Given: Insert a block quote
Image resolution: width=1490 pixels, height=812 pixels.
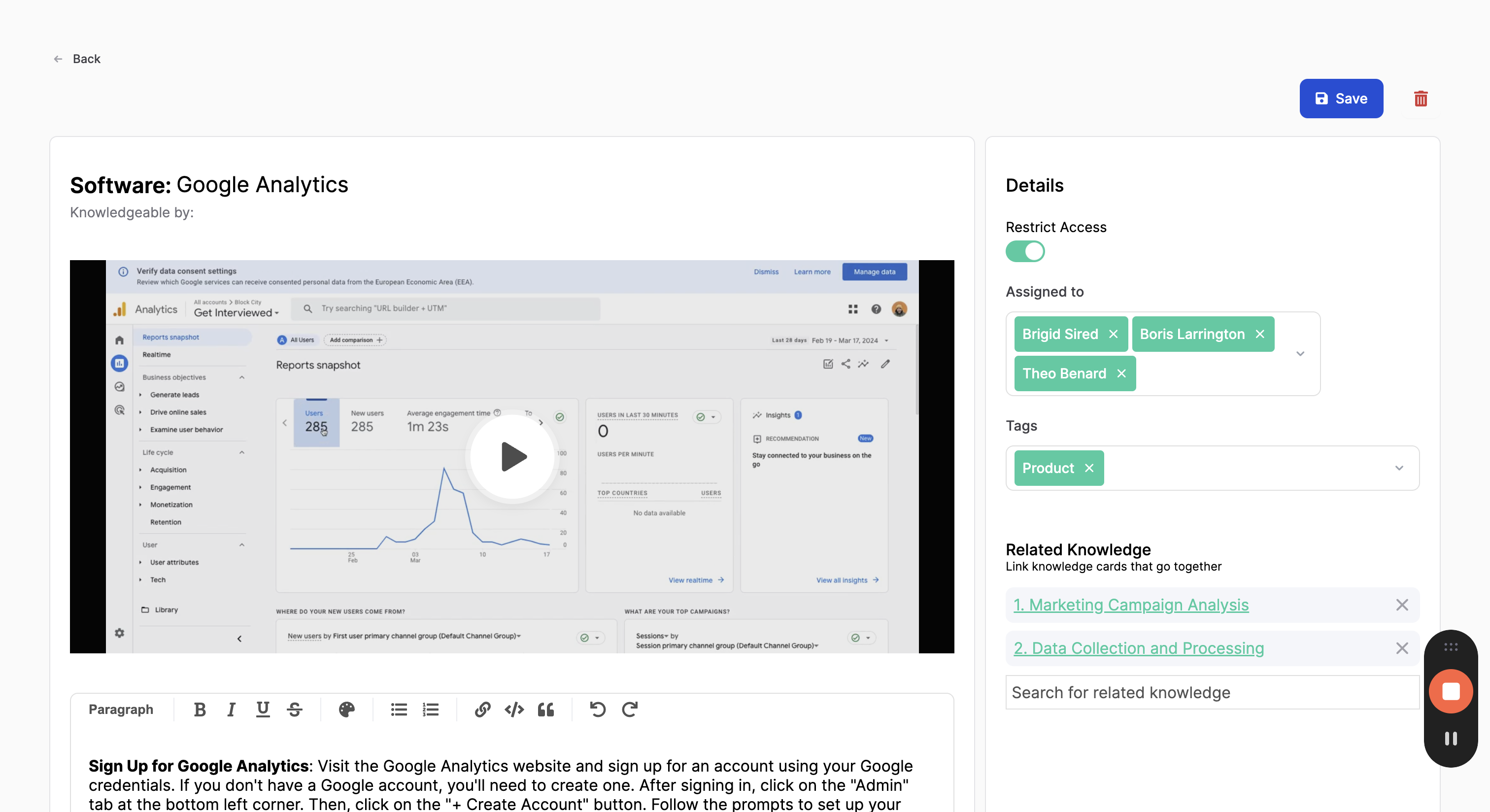Looking at the screenshot, I should coord(545,710).
